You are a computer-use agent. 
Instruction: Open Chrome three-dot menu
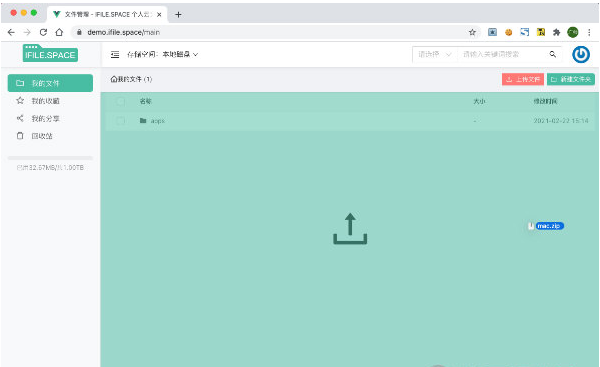[589, 33]
